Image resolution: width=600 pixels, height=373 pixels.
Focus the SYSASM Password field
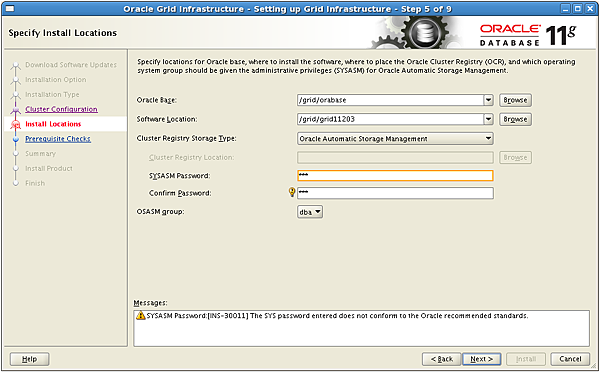[x=395, y=176]
